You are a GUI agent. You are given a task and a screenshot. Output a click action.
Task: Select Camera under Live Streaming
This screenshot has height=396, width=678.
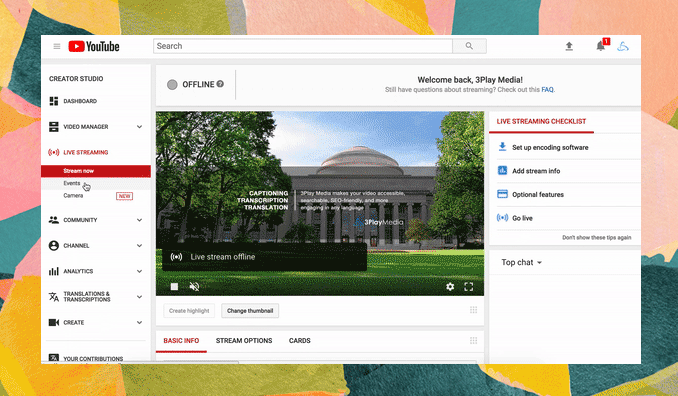coord(73,195)
